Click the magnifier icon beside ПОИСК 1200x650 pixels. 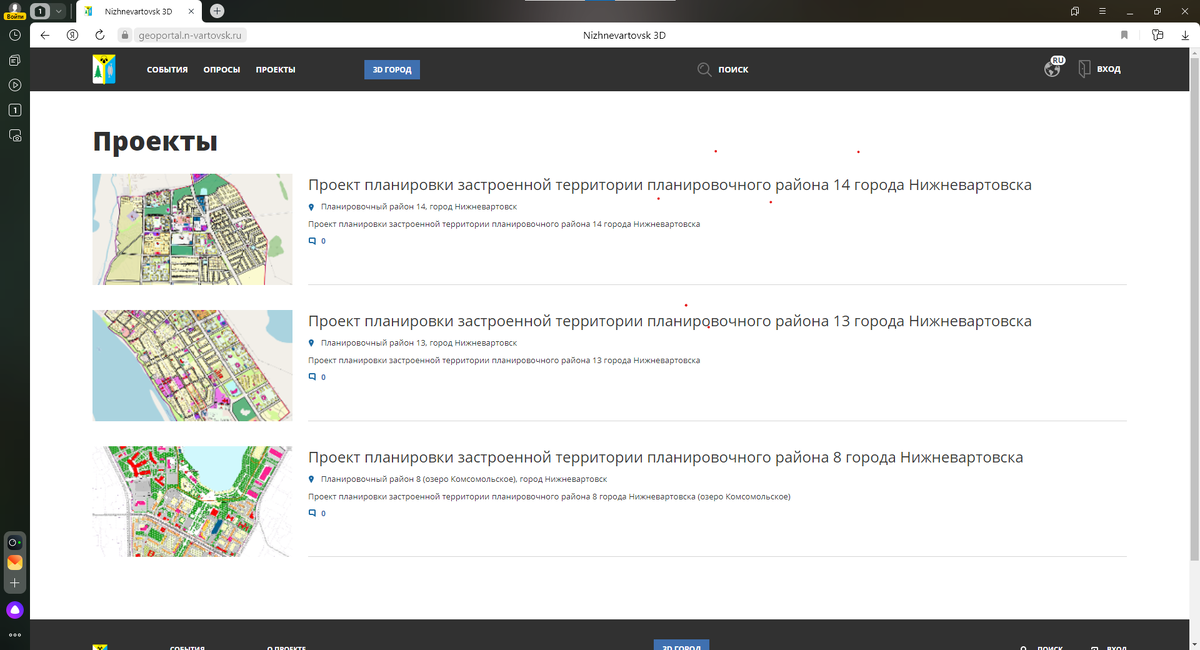[705, 69]
